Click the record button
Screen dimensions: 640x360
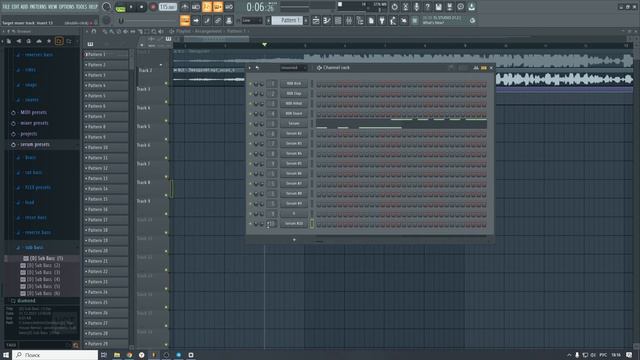tap(153, 7)
